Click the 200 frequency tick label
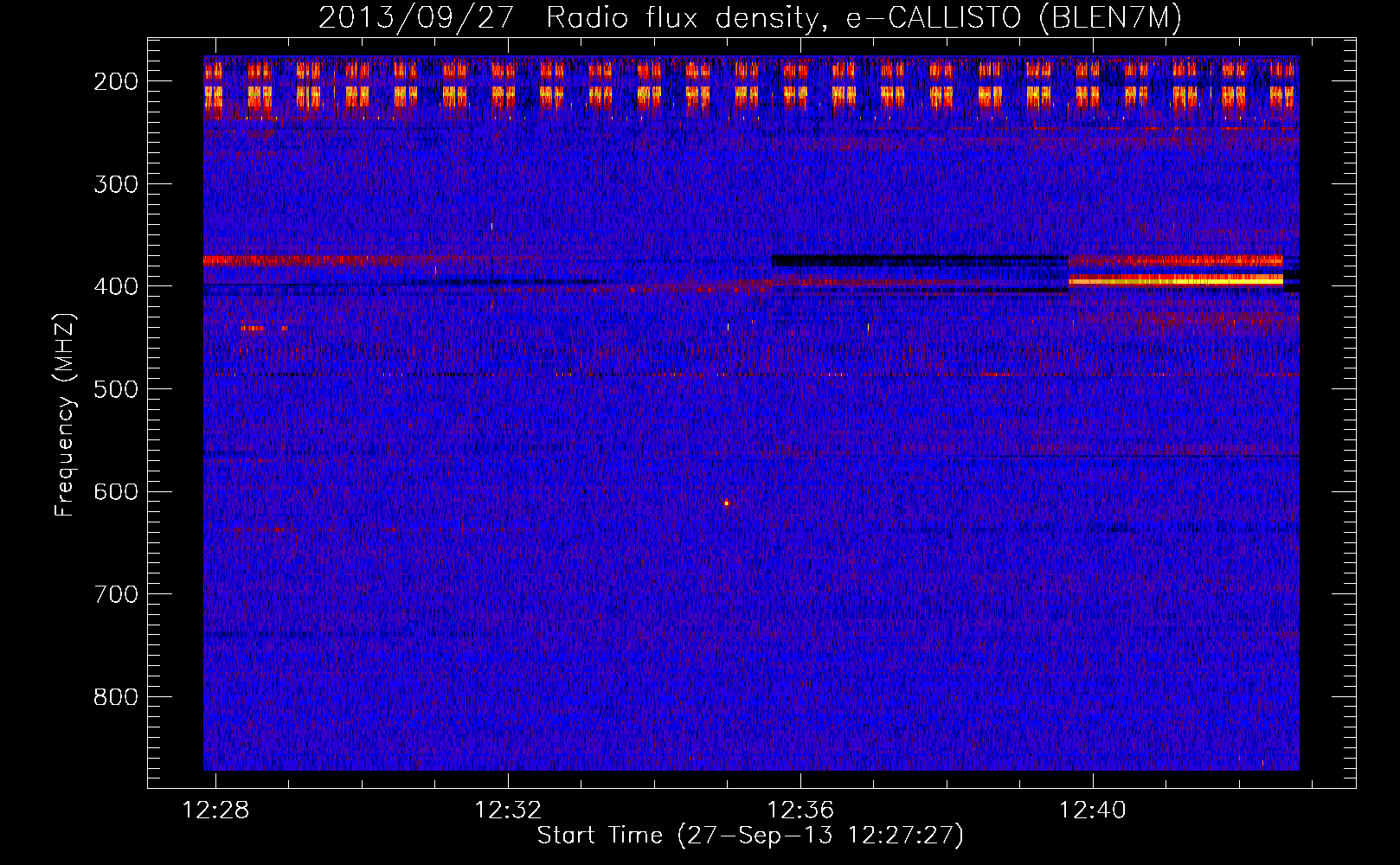 [x=115, y=81]
